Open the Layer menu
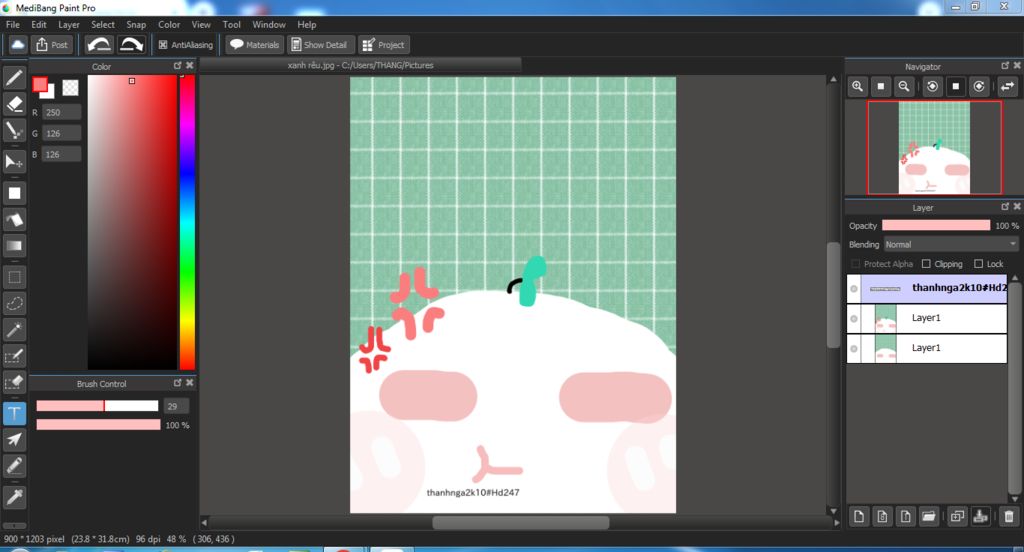Image resolution: width=1024 pixels, height=552 pixels. click(x=69, y=24)
